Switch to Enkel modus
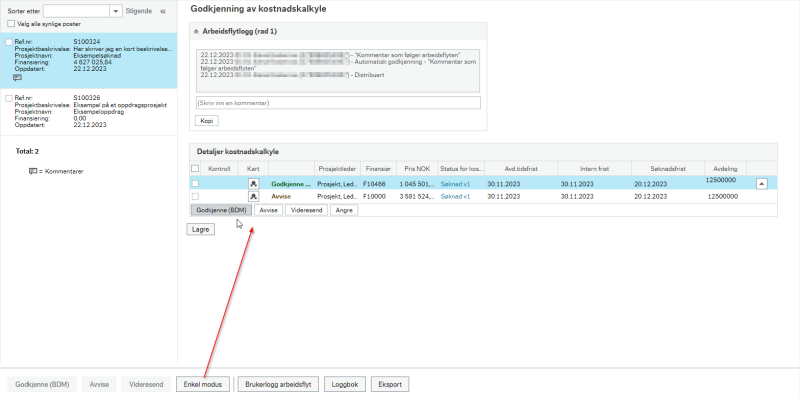 pyautogui.click(x=203, y=384)
